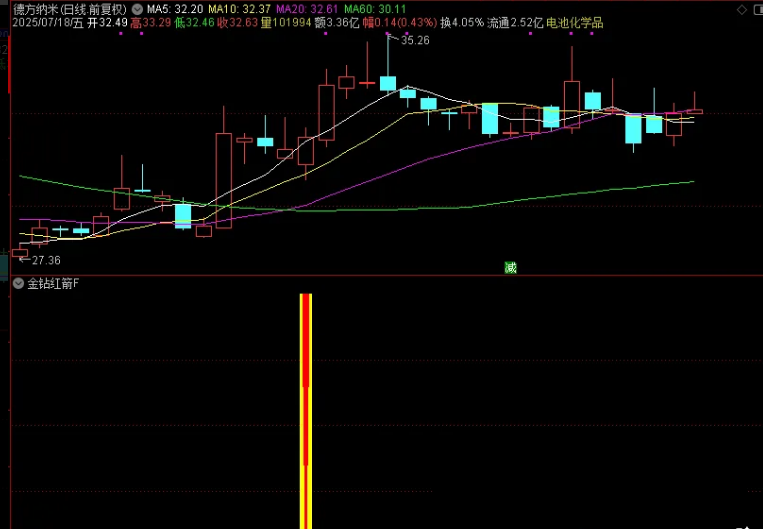The image size is (763, 529).
Task: Open the main chart indicator dropdown circle icon
Action: tap(138, 8)
